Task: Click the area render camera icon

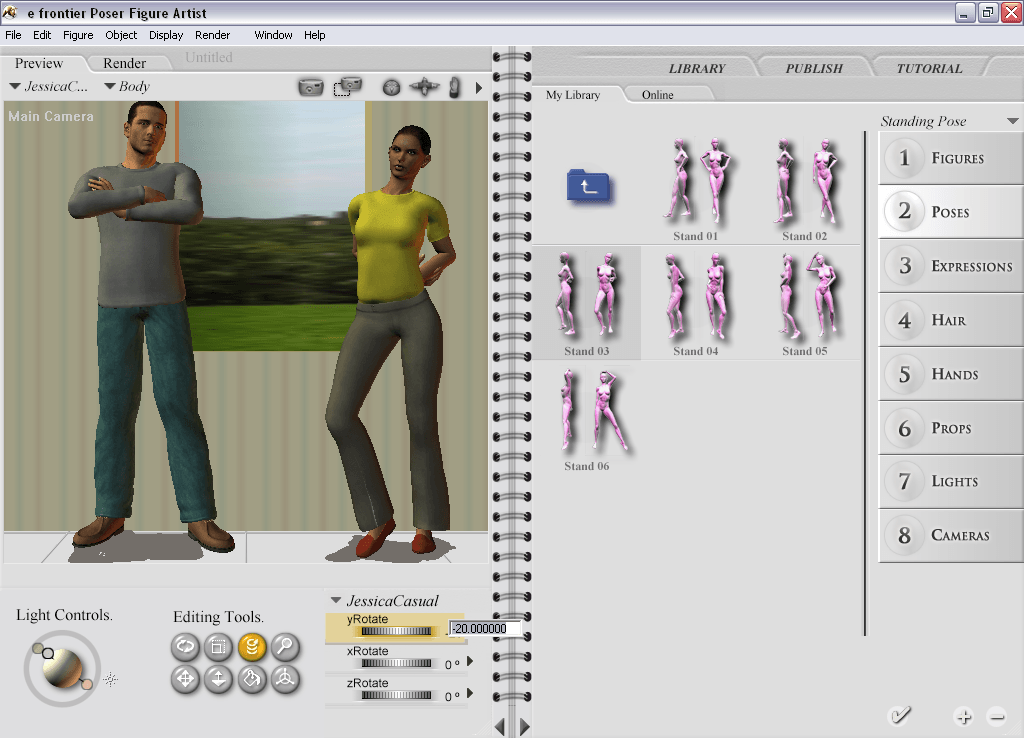Action: coord(347,87)
